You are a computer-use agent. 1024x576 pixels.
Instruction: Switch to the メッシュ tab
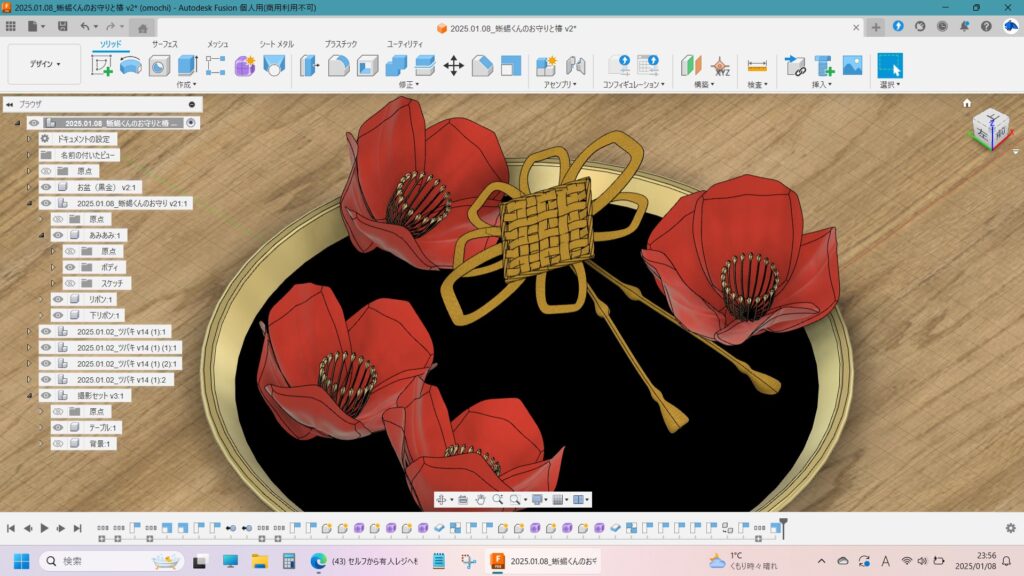click(217, 44)
